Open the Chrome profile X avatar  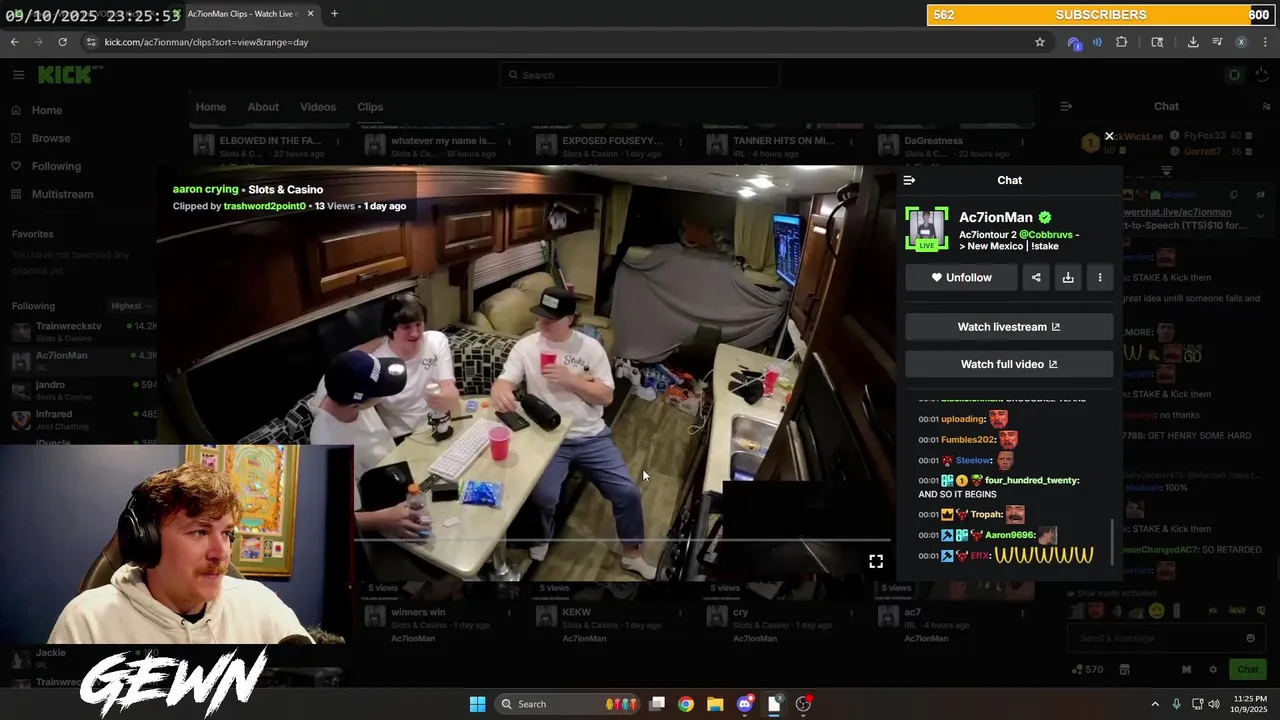pos(1241,42)
